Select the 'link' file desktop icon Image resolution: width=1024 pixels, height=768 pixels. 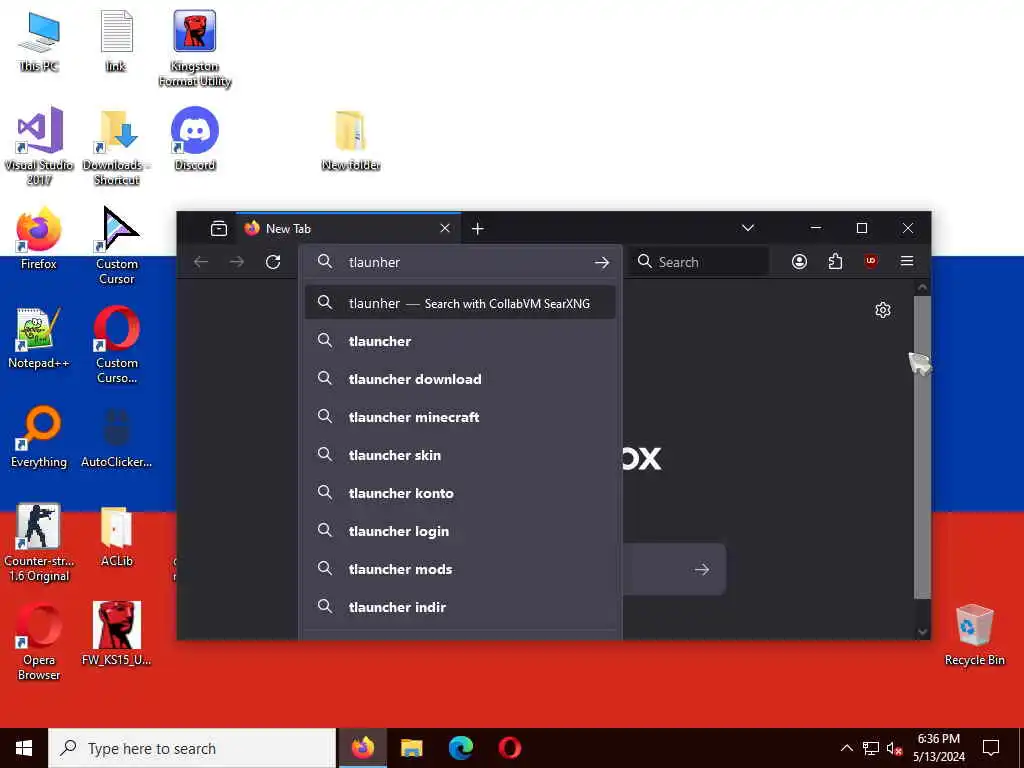click(x=116, y=42)
